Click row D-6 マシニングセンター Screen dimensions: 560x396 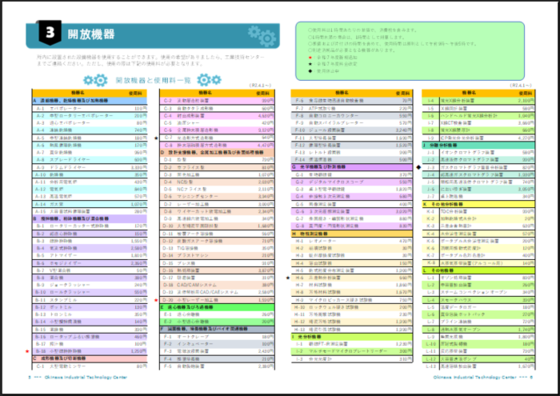(217, 196)
